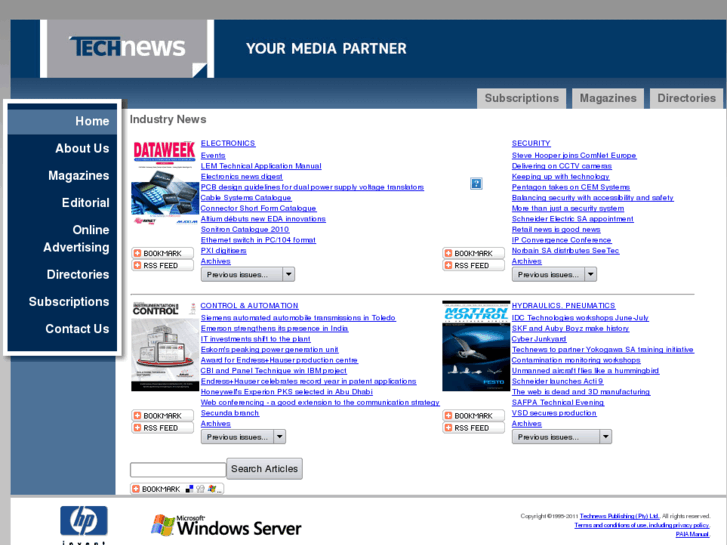
Task: Open Ethernet switch in PC/104 format link
Action: tap(258, 240)
